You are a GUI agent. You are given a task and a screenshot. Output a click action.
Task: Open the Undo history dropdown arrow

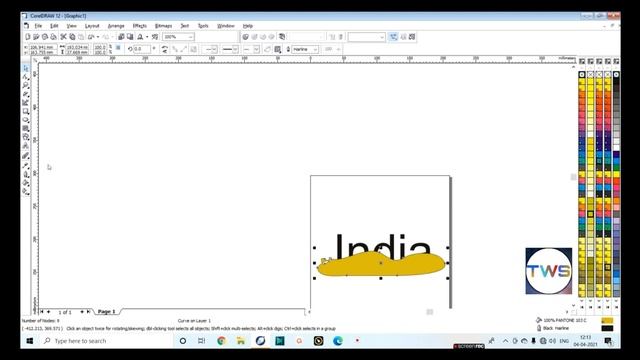point(98,37)
